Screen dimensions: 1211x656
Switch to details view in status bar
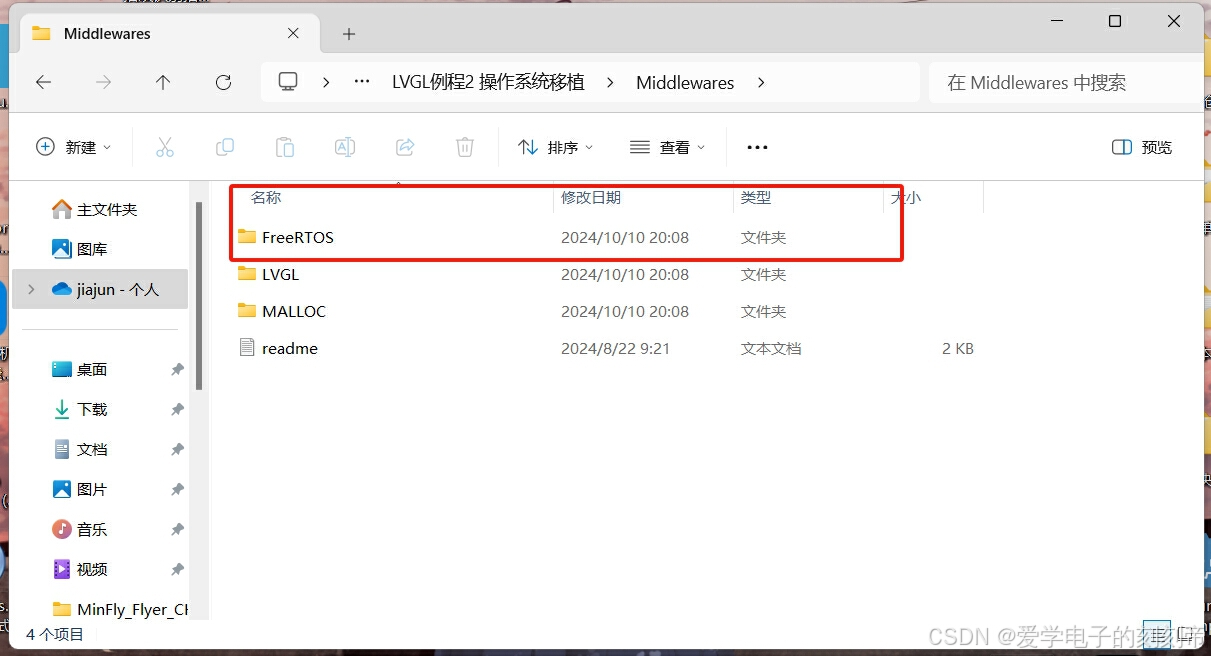pyautogui.click(x=1155, y=633)
